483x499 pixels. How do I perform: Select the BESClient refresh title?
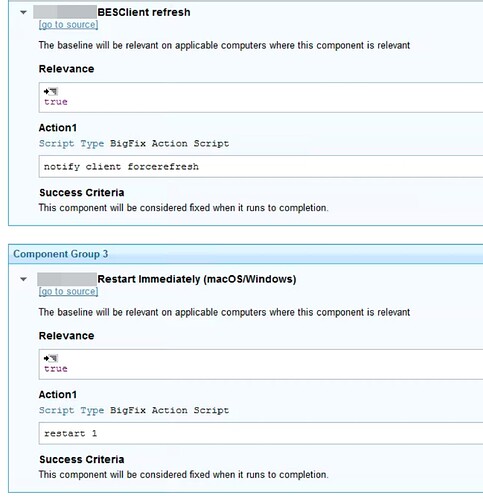(144, 12)
